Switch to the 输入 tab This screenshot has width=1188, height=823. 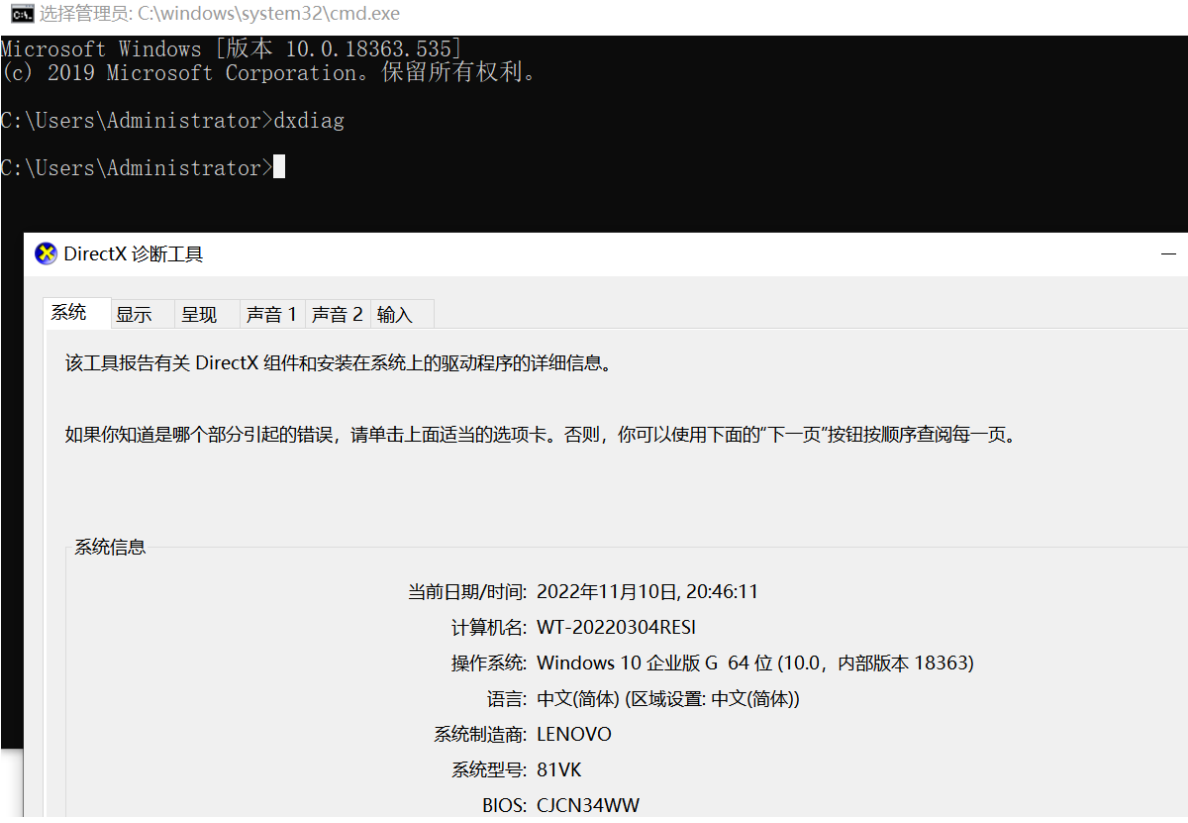click(395, 315)
